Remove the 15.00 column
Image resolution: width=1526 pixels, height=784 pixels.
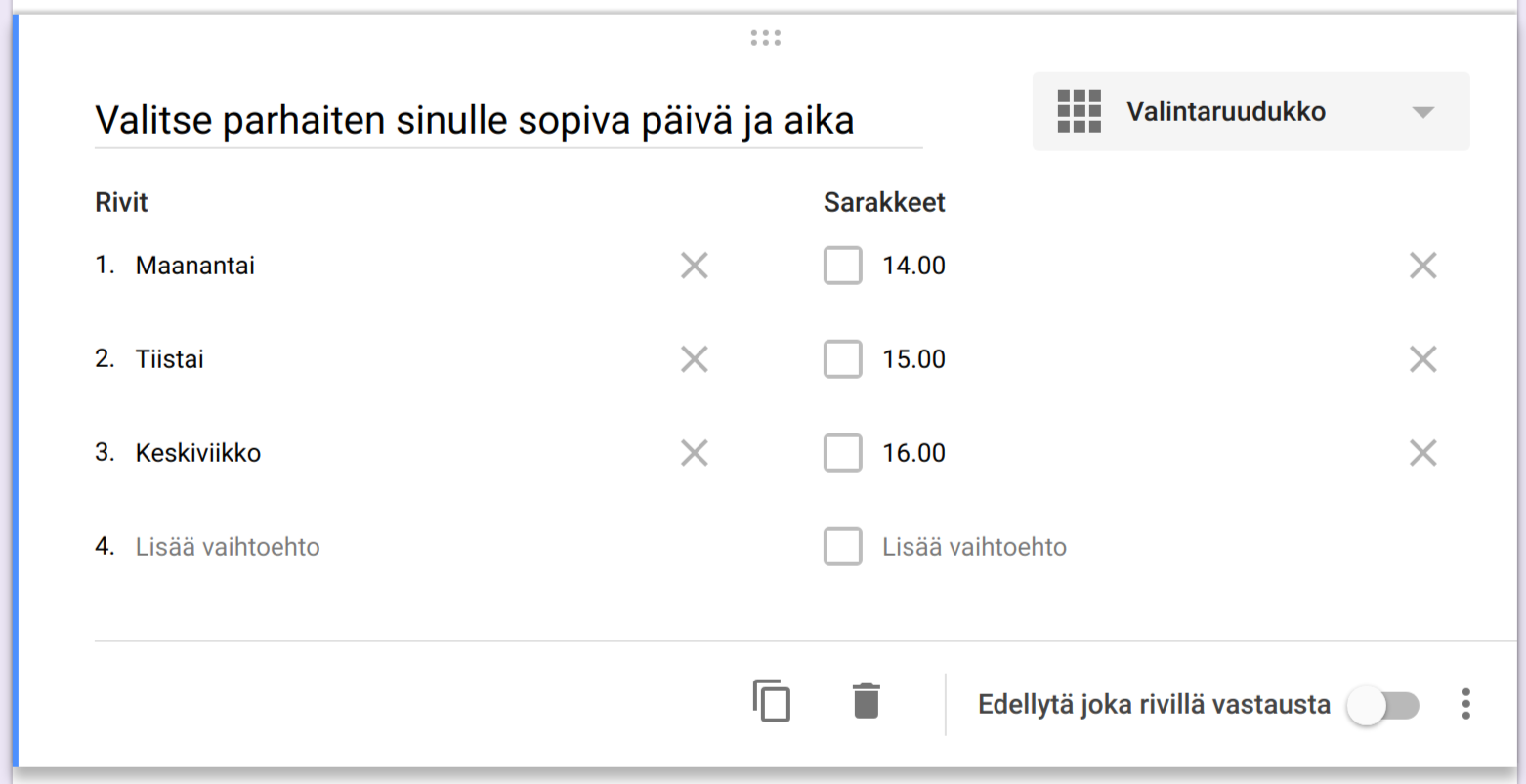1422,359
